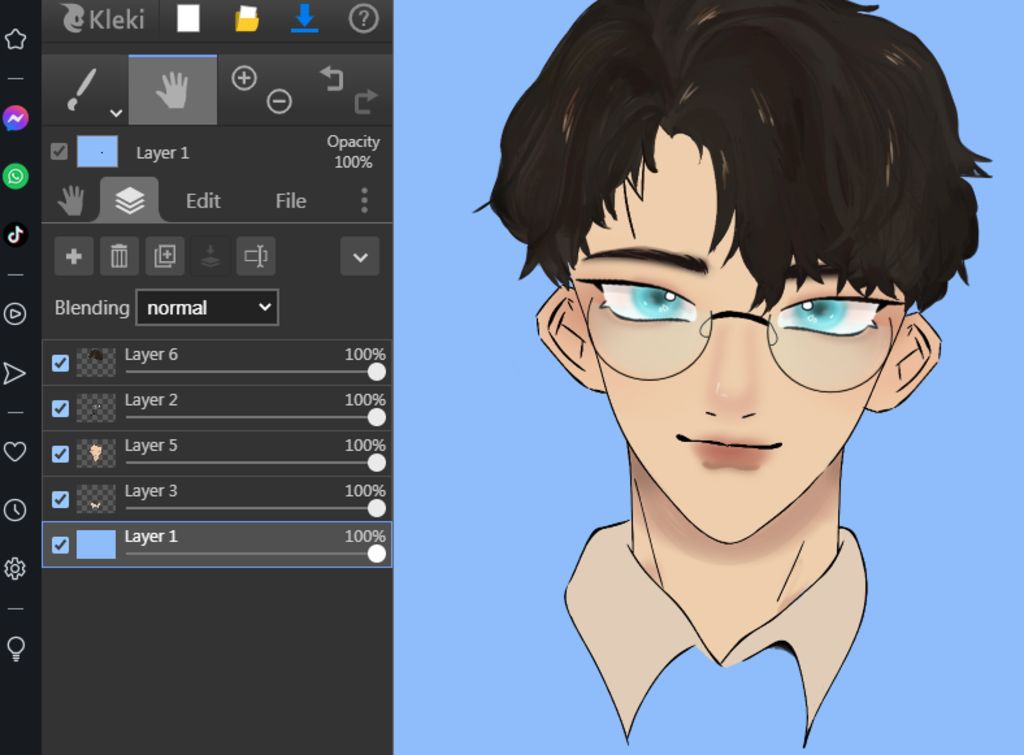Toggle visibility checkbox for Layer 3

tap(60, 500)
